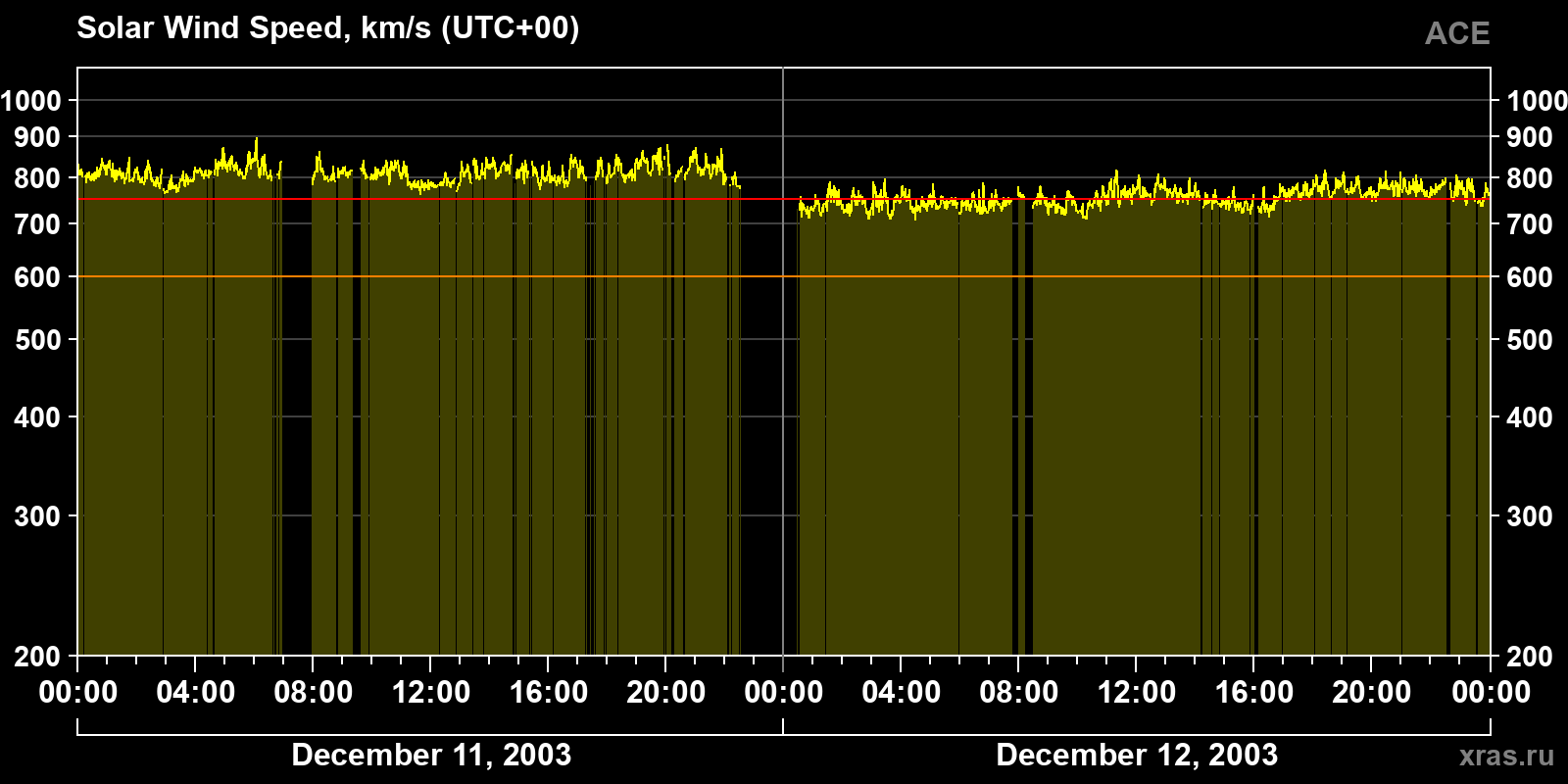1568x784 pixels.
Task: Click the red horizontal threshold line
Action: (784, 199)
